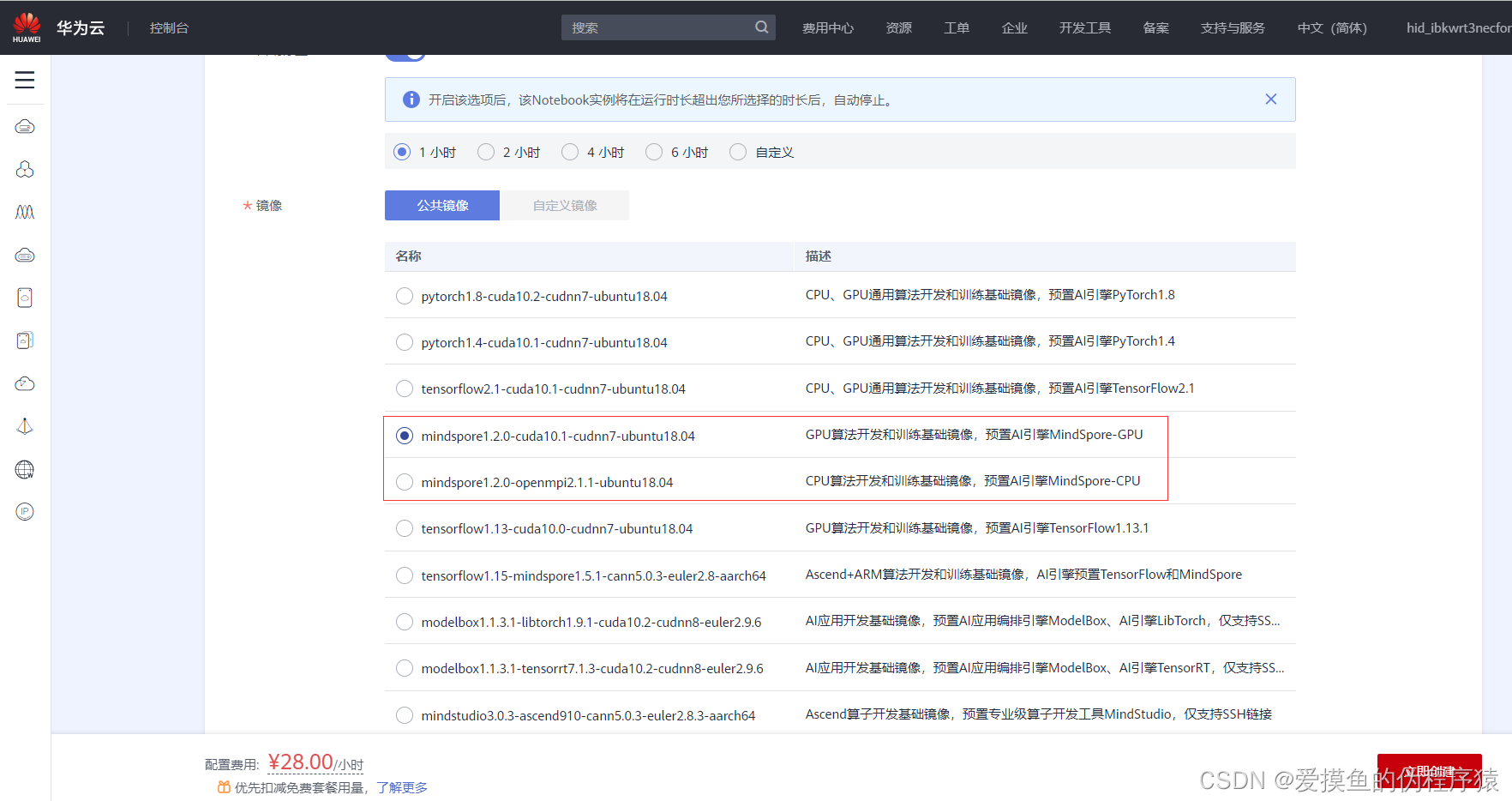Open the globe sidebar icon
The height and width of the screenshot is (801, 1512).
[x=25, y=469]
